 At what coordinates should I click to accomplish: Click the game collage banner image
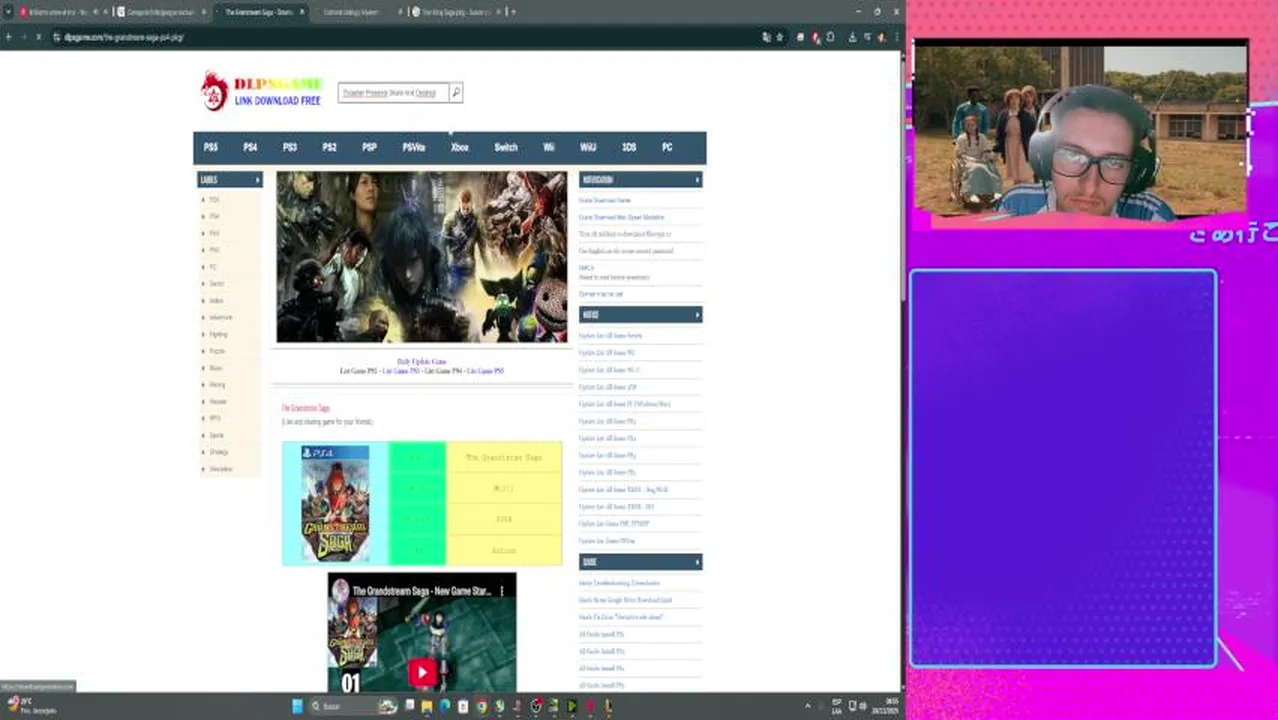tap(422, 257)
